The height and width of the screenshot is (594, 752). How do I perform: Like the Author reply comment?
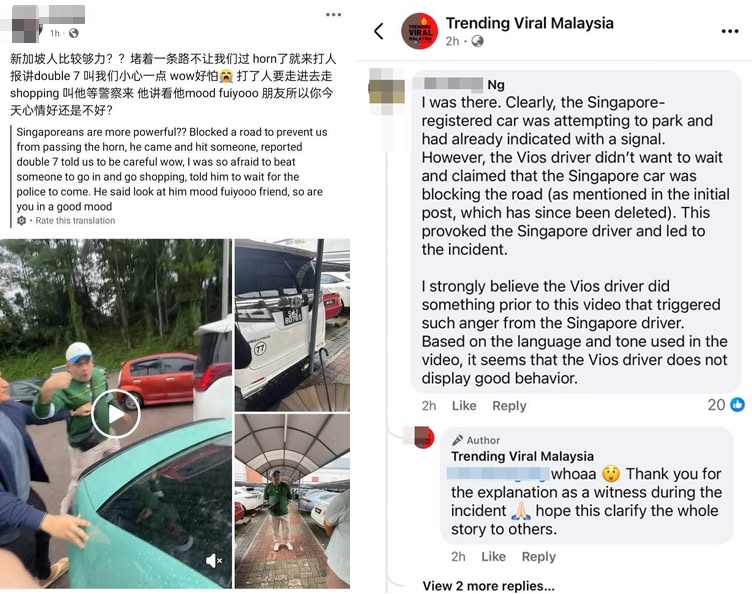[x=494, y=557]
